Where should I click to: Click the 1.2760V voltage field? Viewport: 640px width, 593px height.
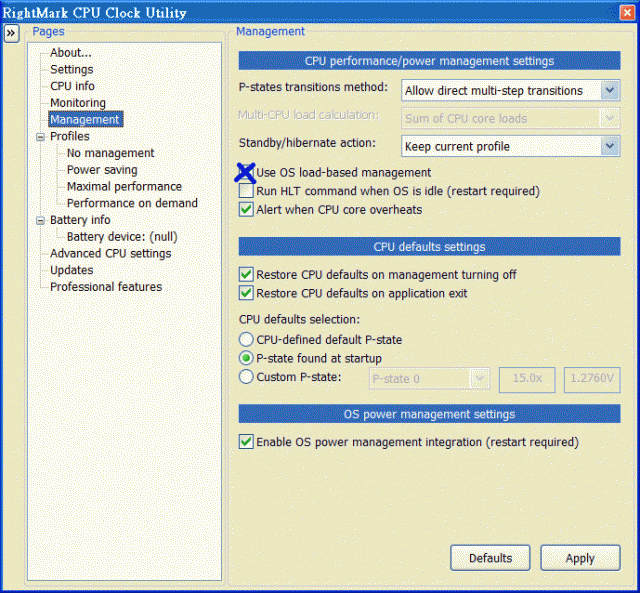pyautogui.click(x=592, y=380)
